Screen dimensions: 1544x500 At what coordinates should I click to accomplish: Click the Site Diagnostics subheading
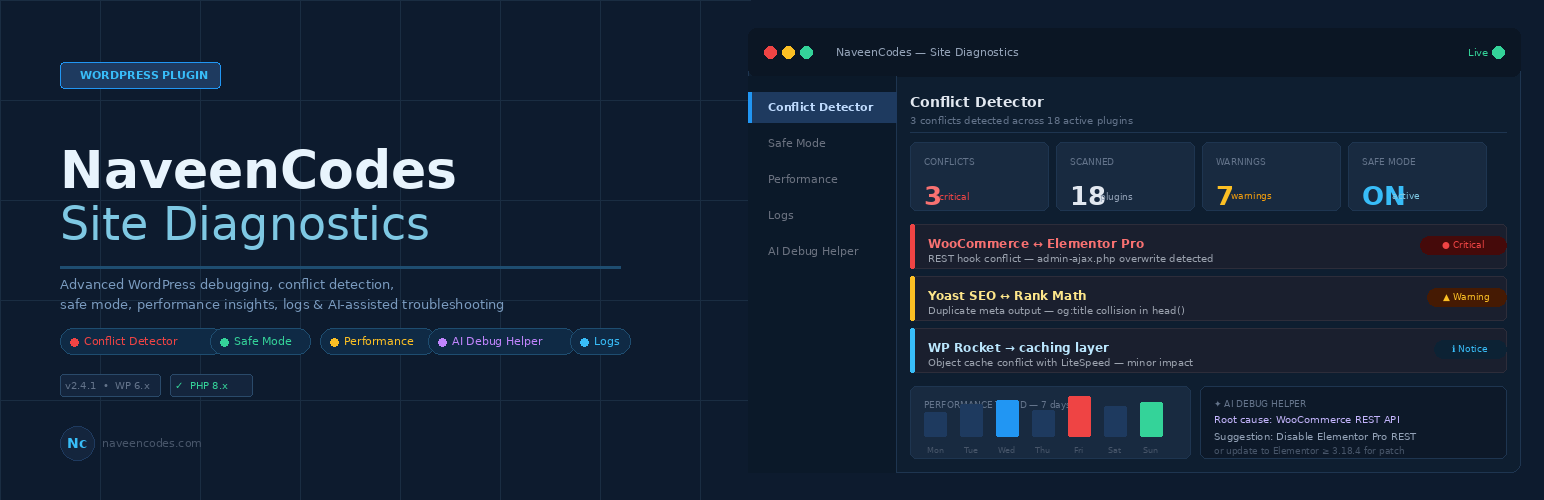coord(245,225)
